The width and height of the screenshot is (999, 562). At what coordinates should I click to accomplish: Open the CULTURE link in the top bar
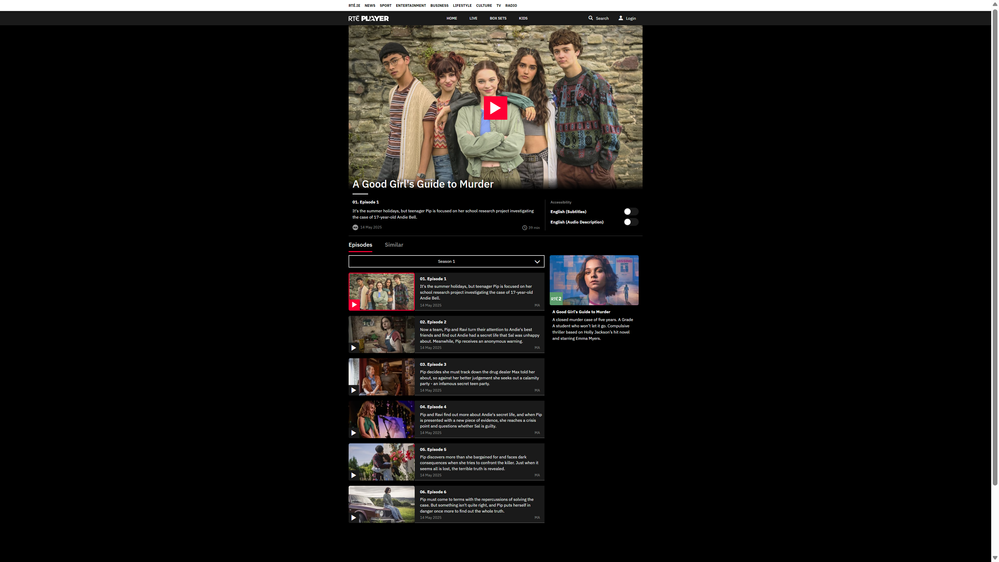484,5
